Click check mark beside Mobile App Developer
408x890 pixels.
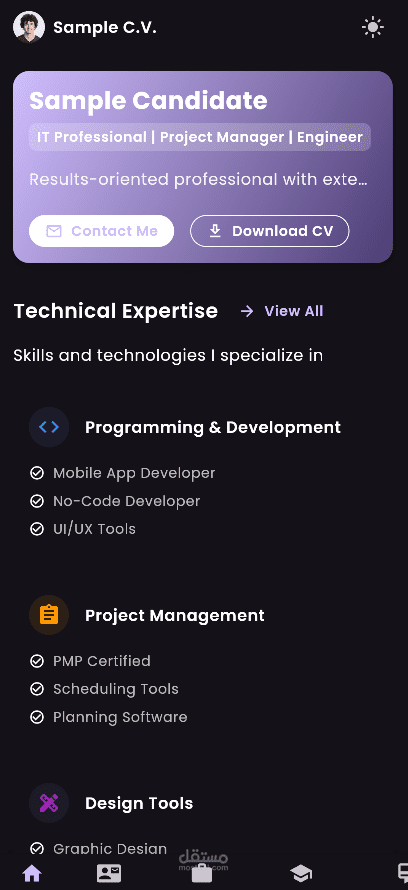pyautogui.click(x=37, y=473)
